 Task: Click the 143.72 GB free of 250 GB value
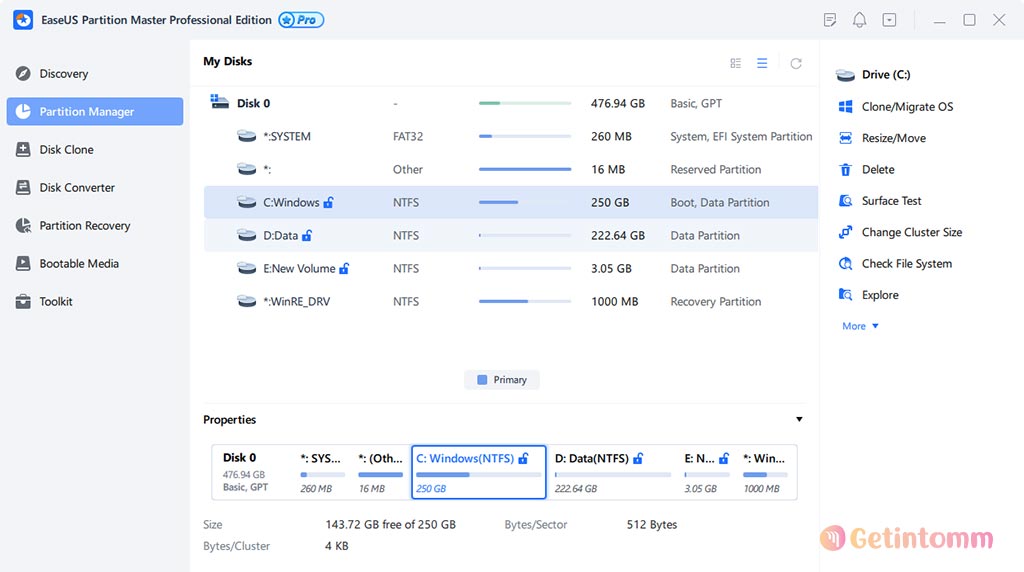tap(391, 524)
